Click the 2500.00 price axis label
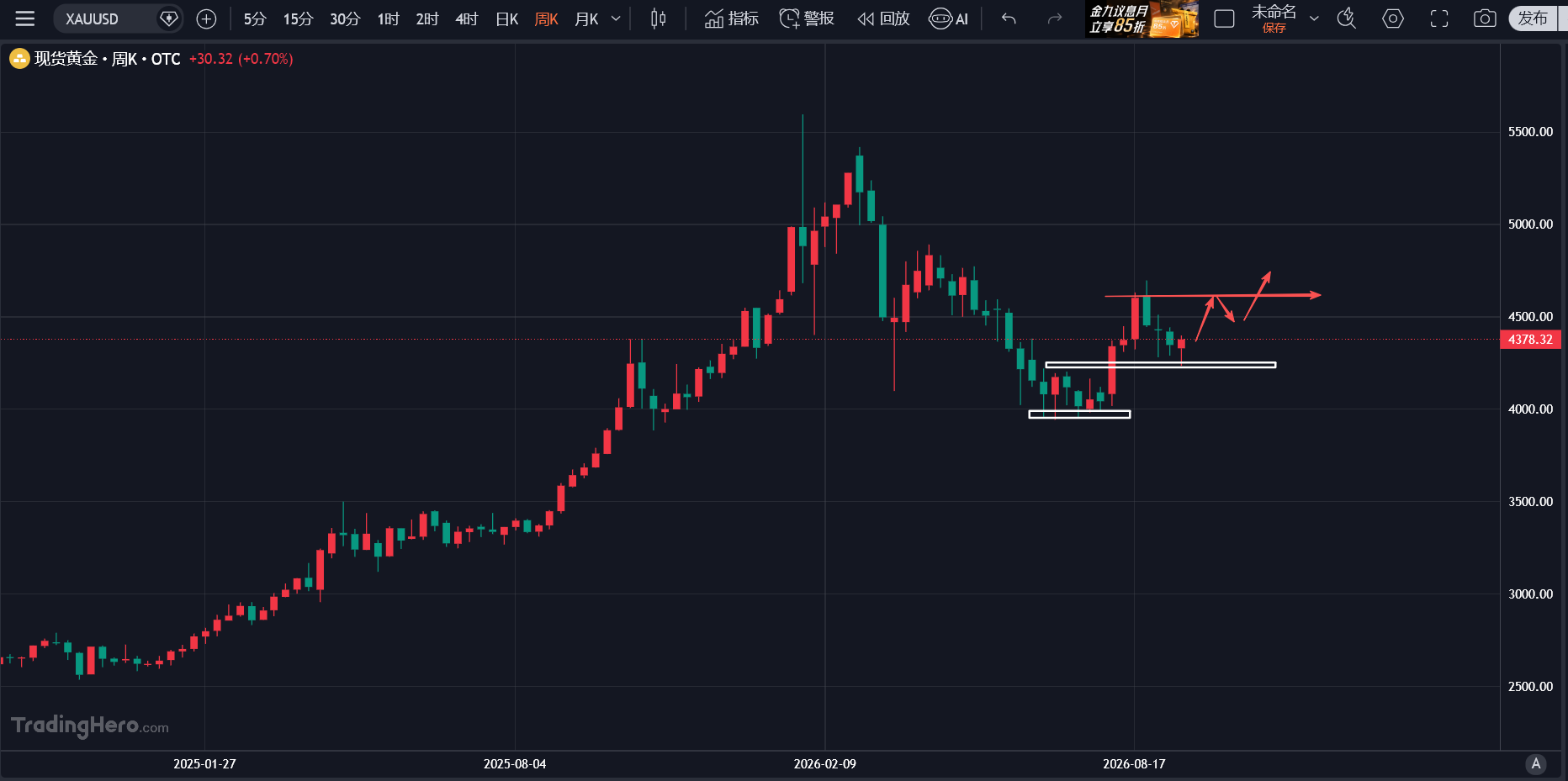The height and width of the screenshot is (781, 1568). click(x=1530, y=687)
